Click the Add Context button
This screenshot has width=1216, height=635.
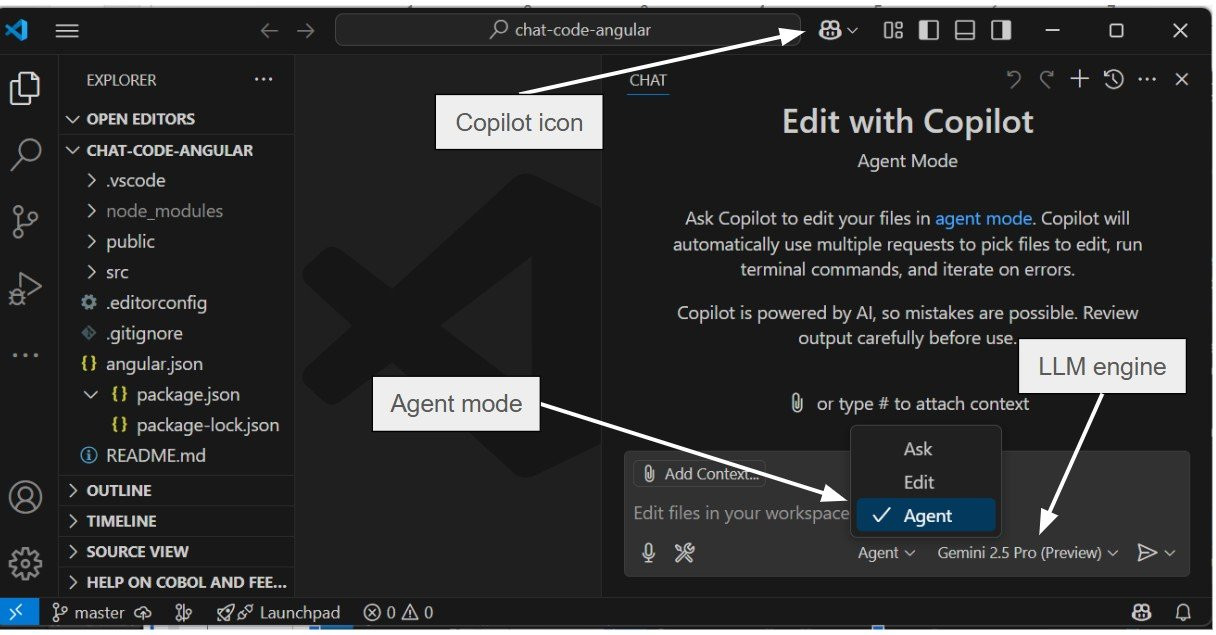tap(699, 473)
